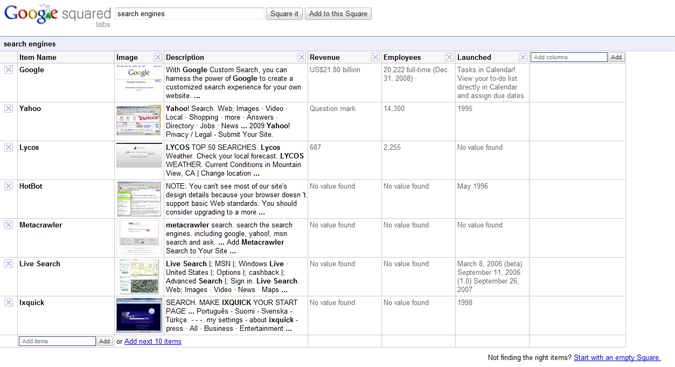Close the Image column with its X
Screen dimensions: 675x367
click(x=158, y=57)
